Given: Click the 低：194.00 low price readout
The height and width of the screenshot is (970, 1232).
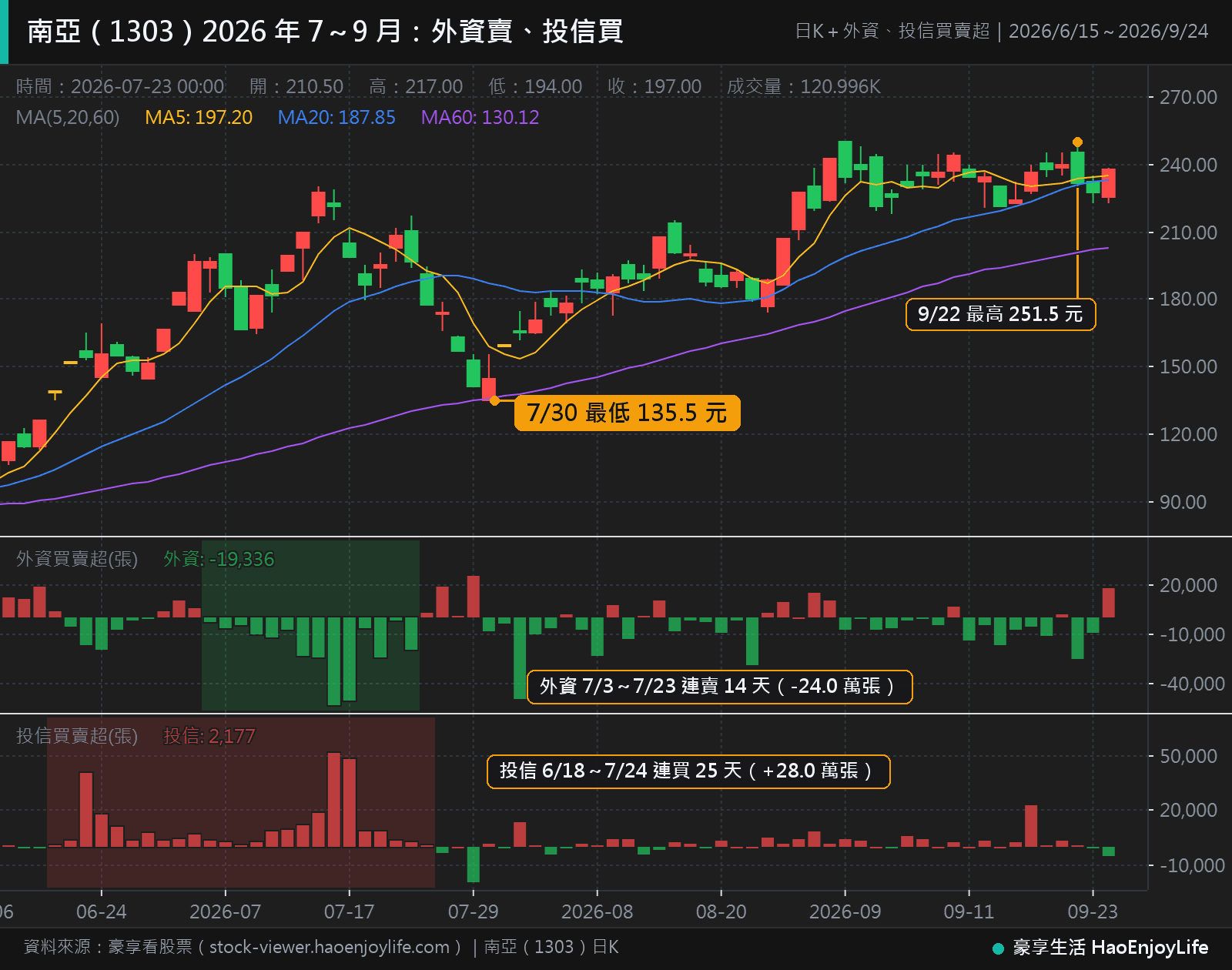Looking at the screenshot, I should click(x=535, y=86).
